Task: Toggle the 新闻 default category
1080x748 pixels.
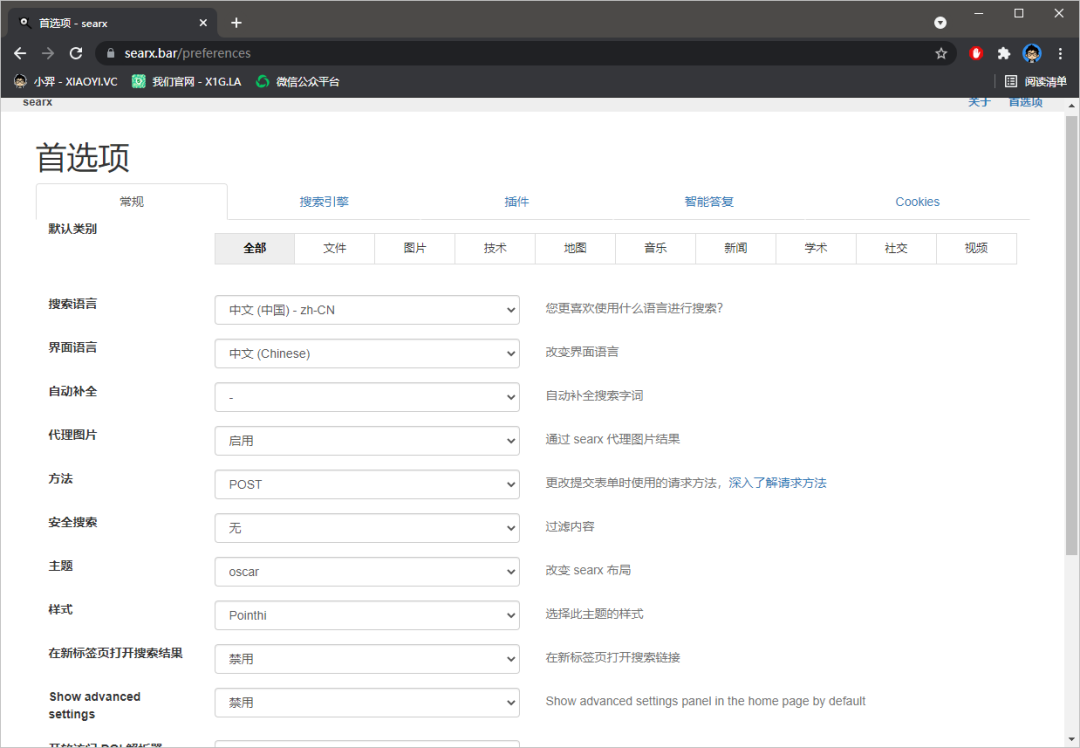Action: (x=736, y=248)
